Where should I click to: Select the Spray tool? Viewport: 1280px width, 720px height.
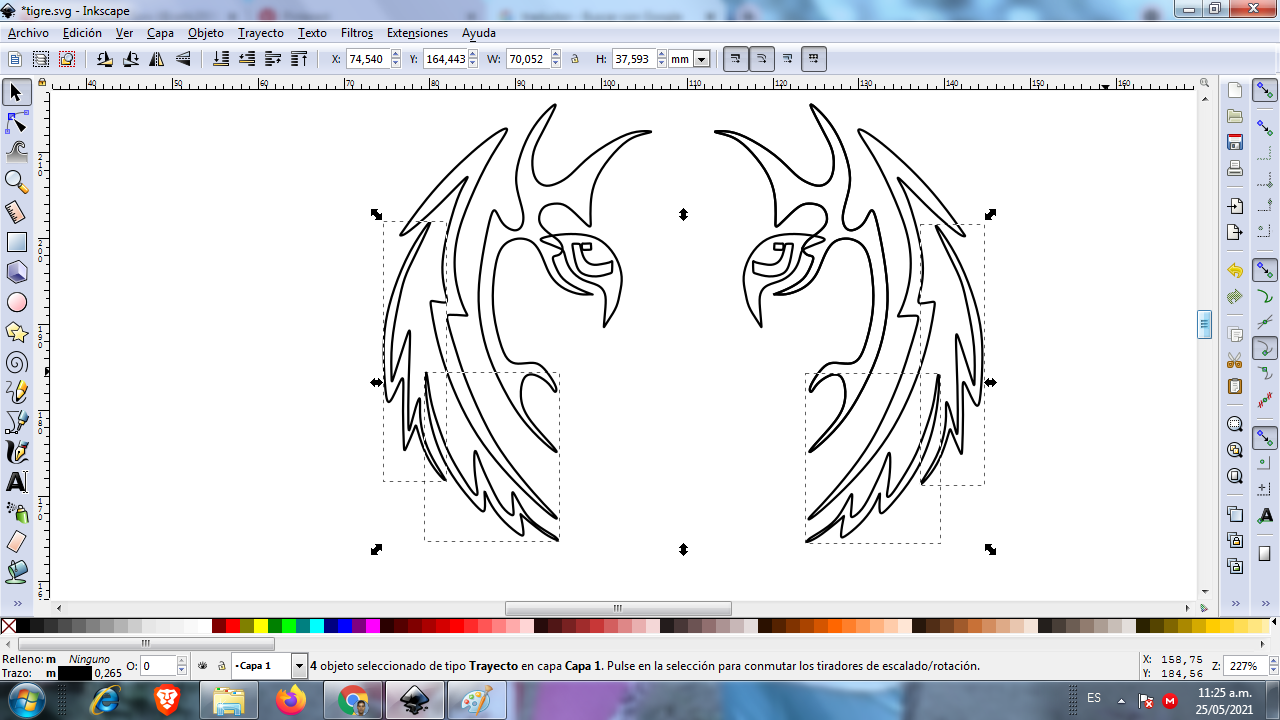pos(16,512)
